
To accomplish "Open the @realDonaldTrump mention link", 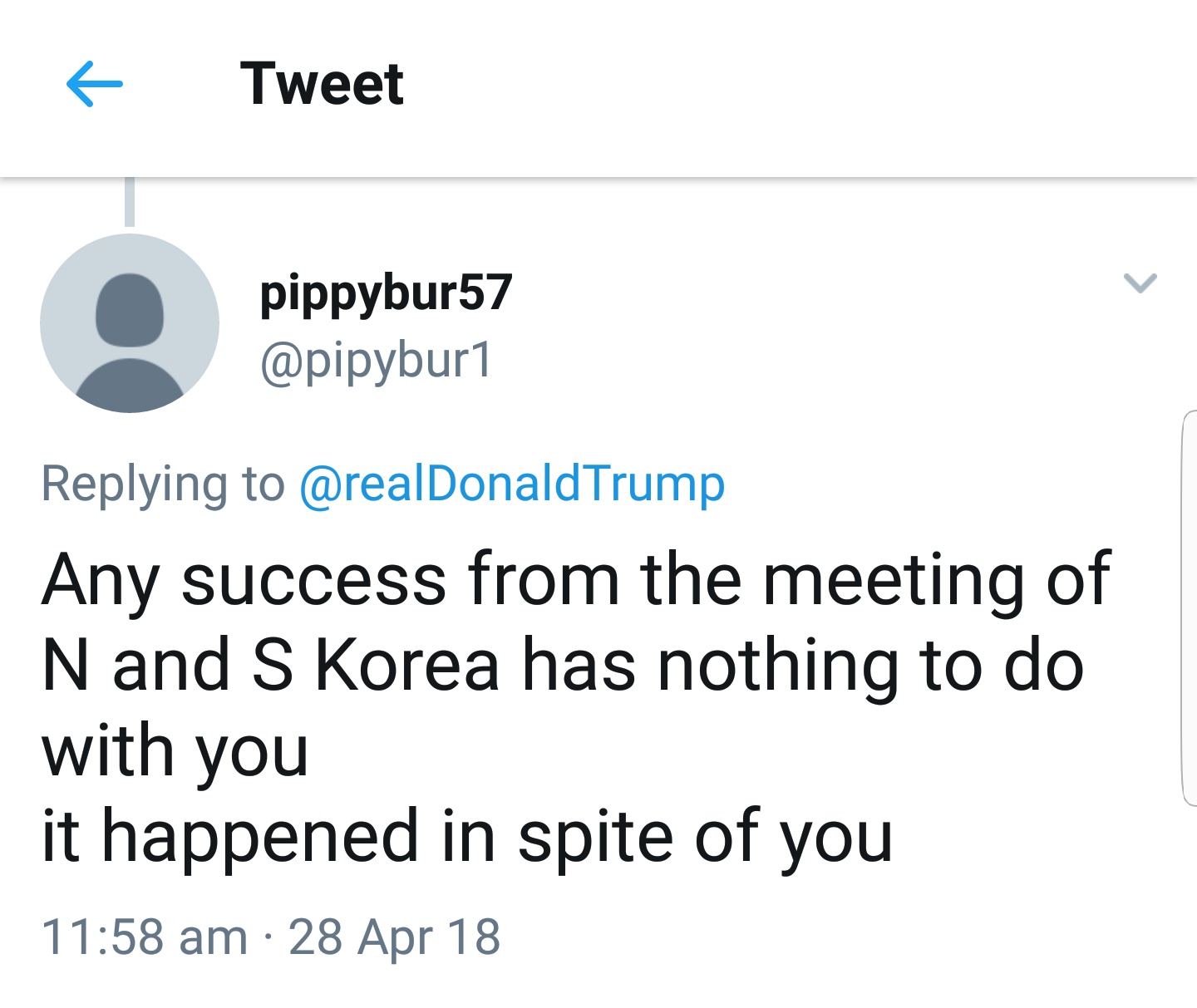I will click(x=511, y=483).
